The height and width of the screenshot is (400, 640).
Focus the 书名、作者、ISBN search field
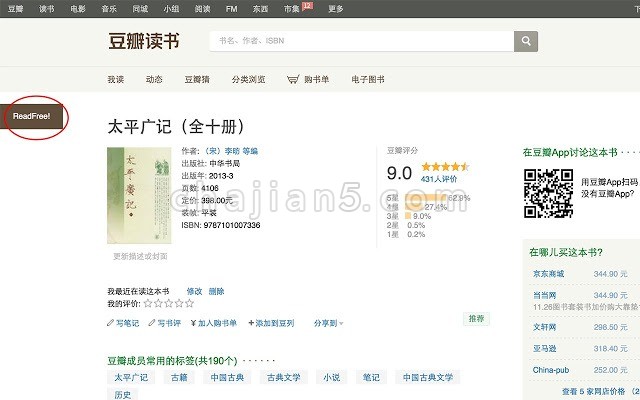tap(362, 41)
